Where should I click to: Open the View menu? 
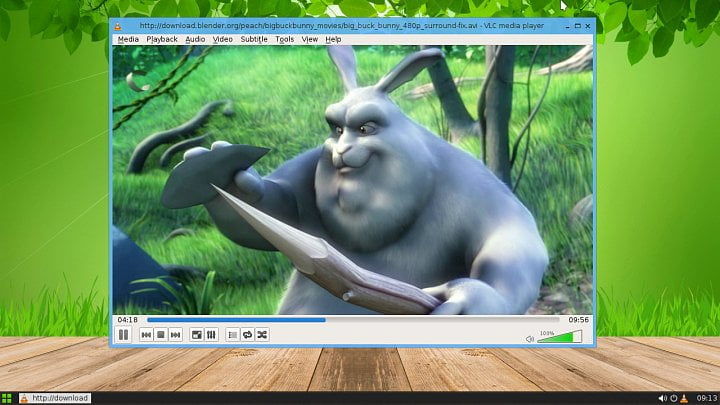[309, 39]
